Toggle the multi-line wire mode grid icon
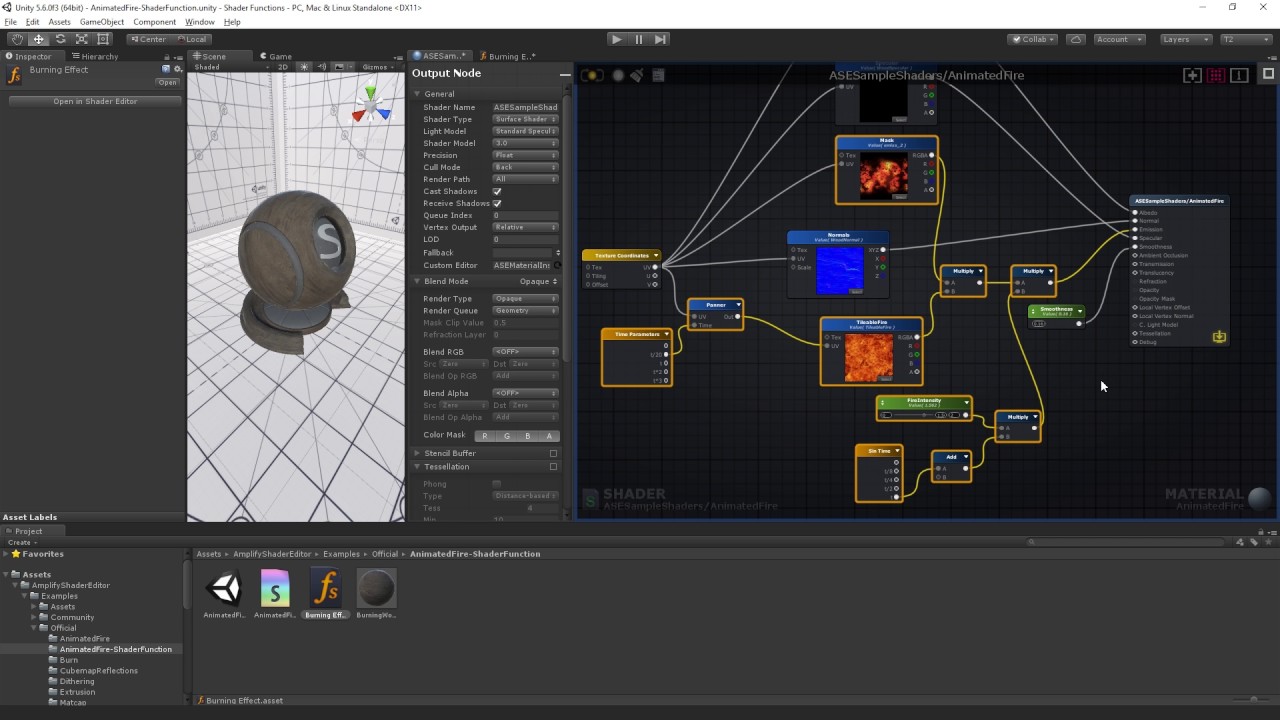1280x720 pixels. (1216, 75)
